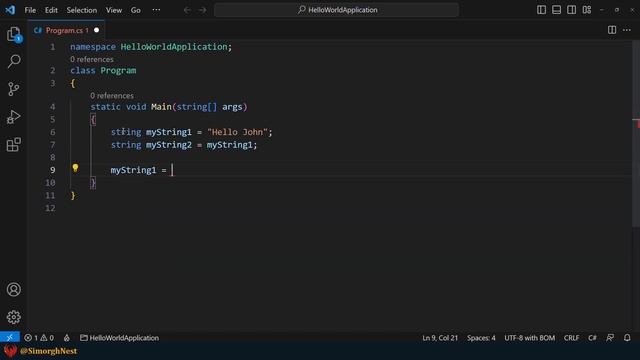The image size is (640, 360).
Task: Expand the hidden menus ellipsis
Action: [x=156, y=10]
